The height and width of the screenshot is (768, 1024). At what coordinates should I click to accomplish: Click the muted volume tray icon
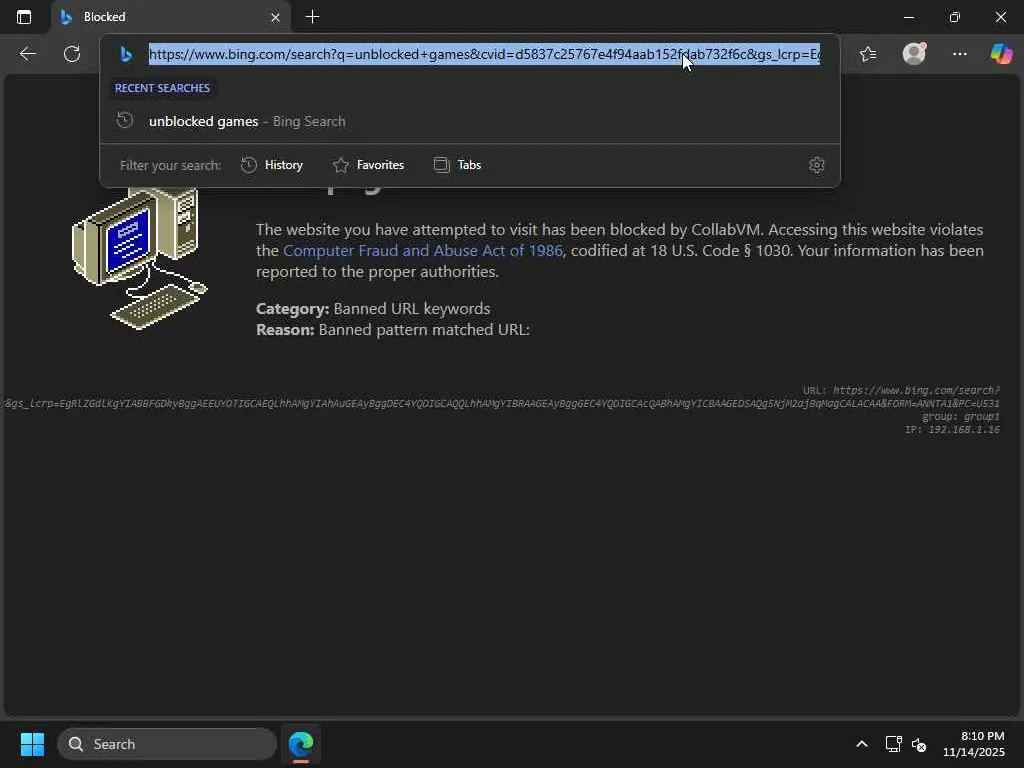point(920,744)
